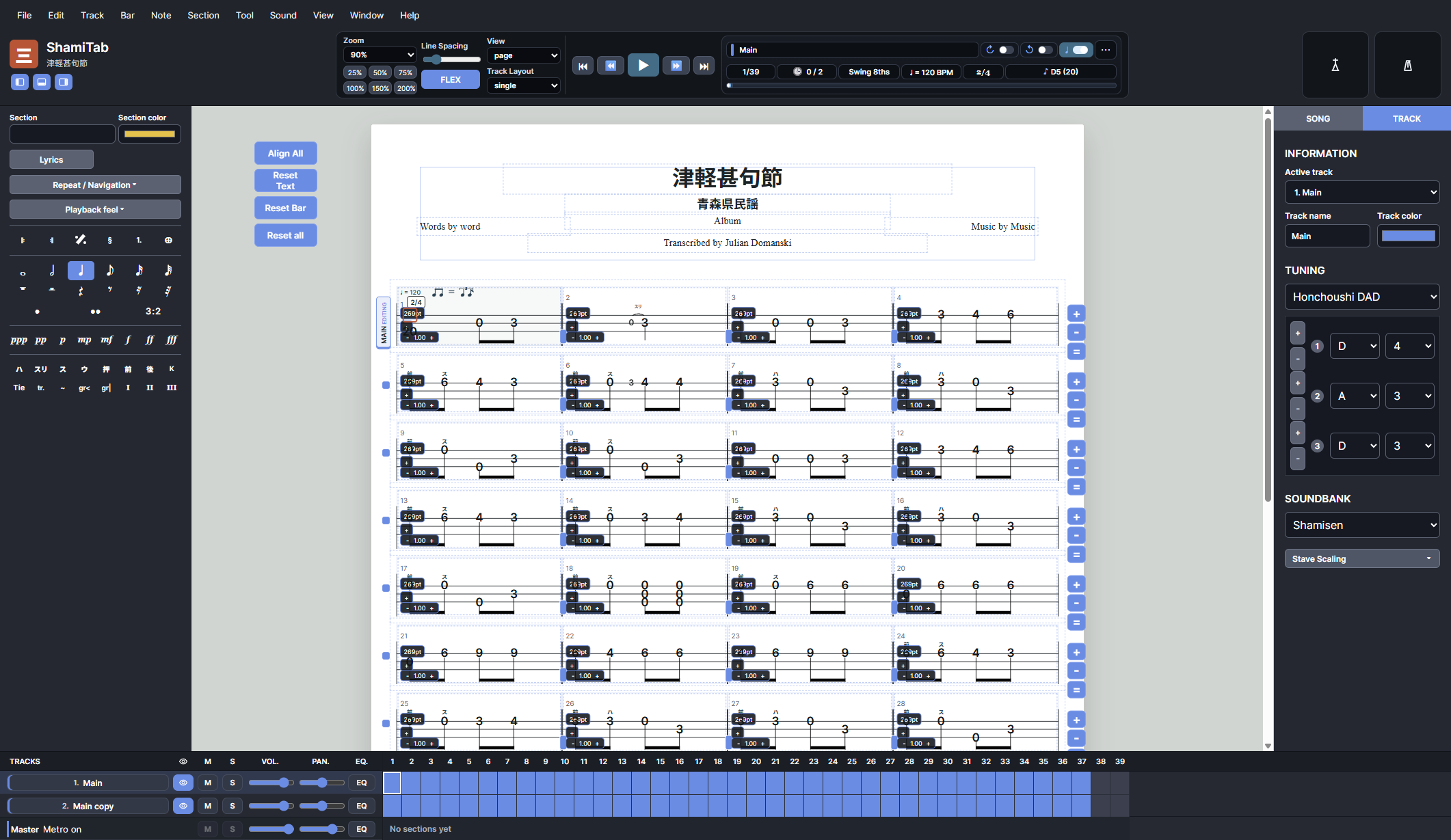Open the Honchoushi DAD tuning dropdown

click(x=1361, y=297)
